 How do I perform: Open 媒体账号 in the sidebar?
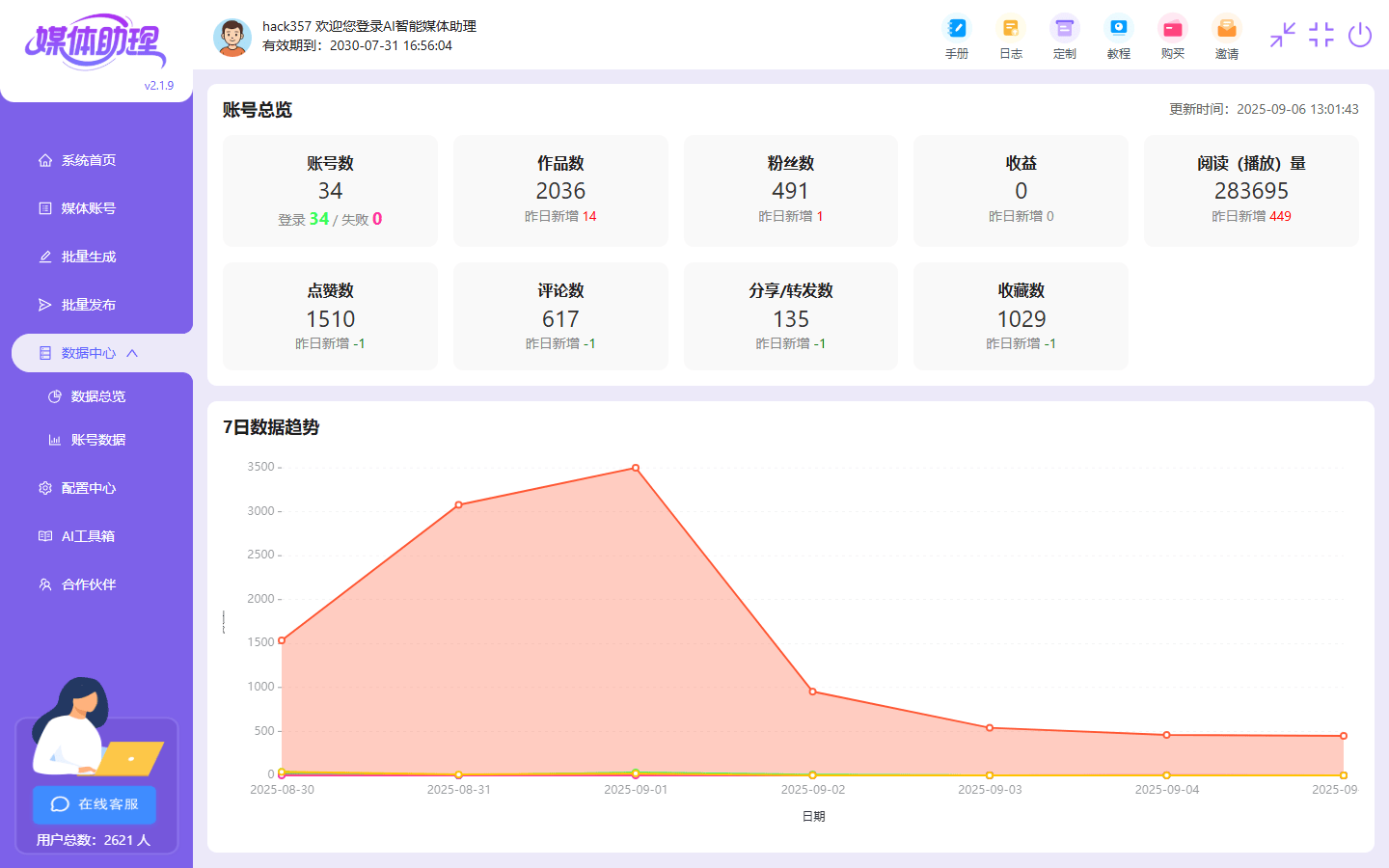point(88,208)
